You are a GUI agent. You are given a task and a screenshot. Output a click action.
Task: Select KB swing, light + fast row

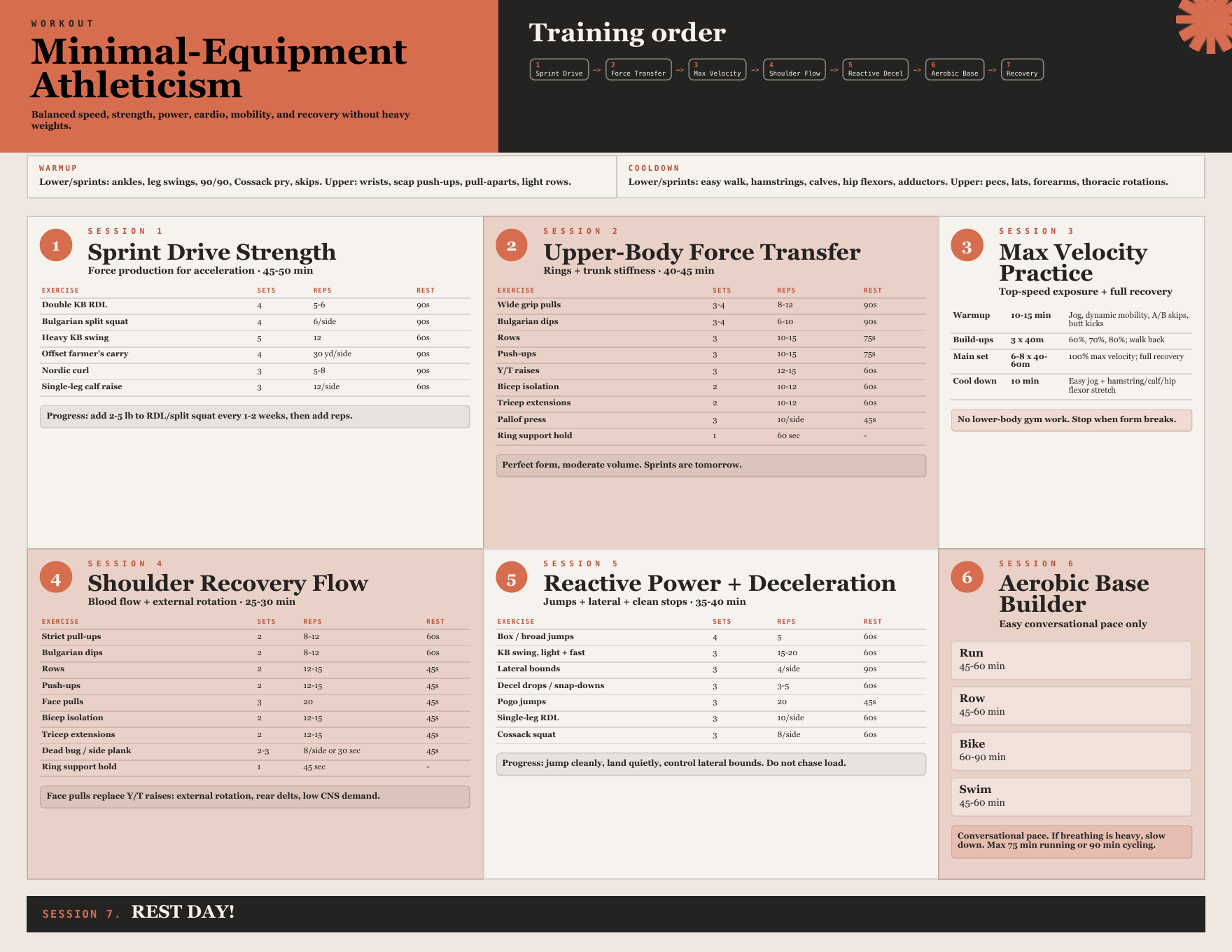tap(711, 653)
